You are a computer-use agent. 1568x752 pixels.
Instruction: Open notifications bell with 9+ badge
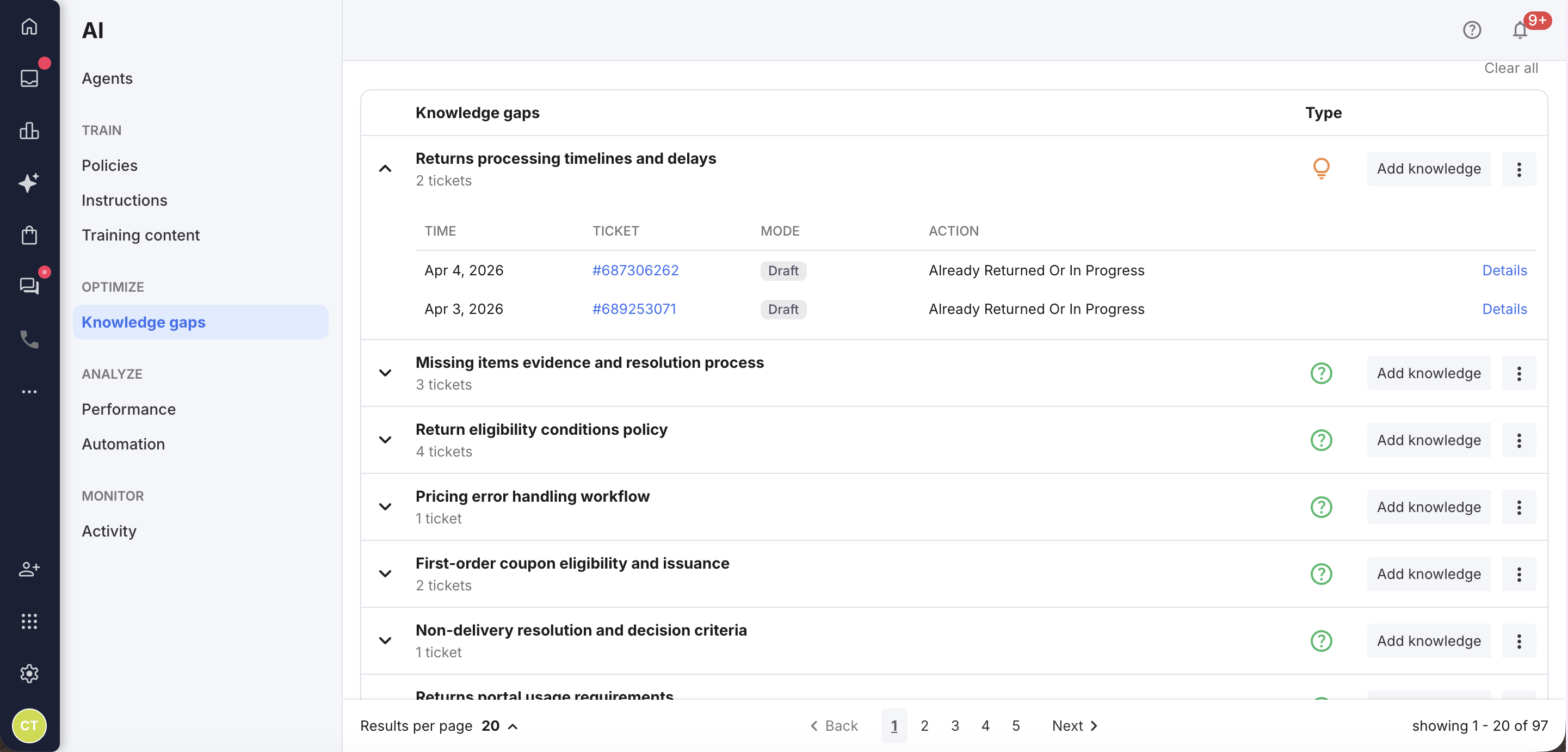[x=1520, y=30]
